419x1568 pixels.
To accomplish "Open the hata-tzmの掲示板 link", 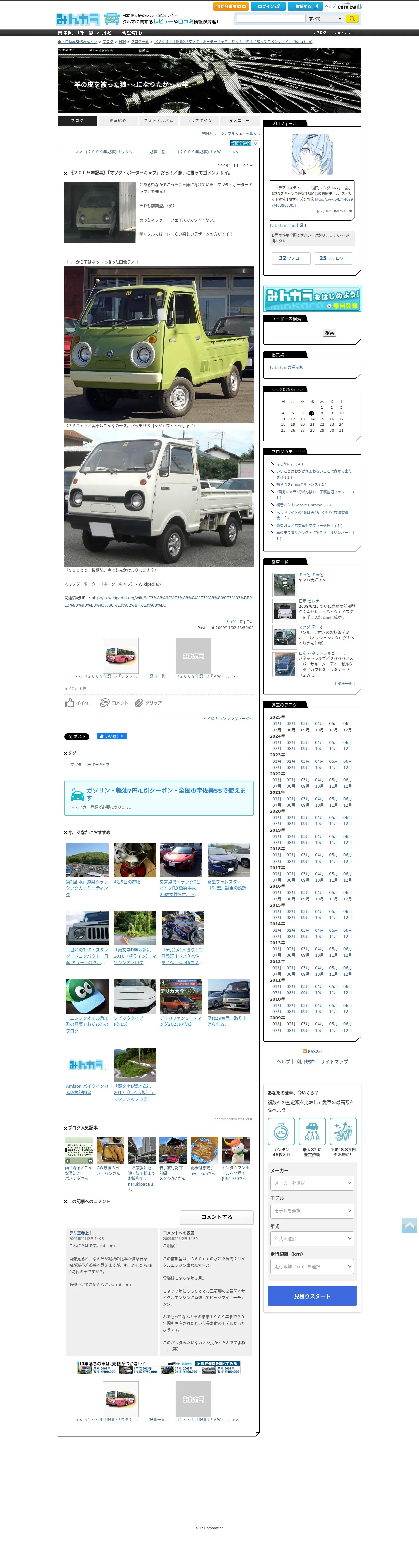I will click(x=286, y=368).
